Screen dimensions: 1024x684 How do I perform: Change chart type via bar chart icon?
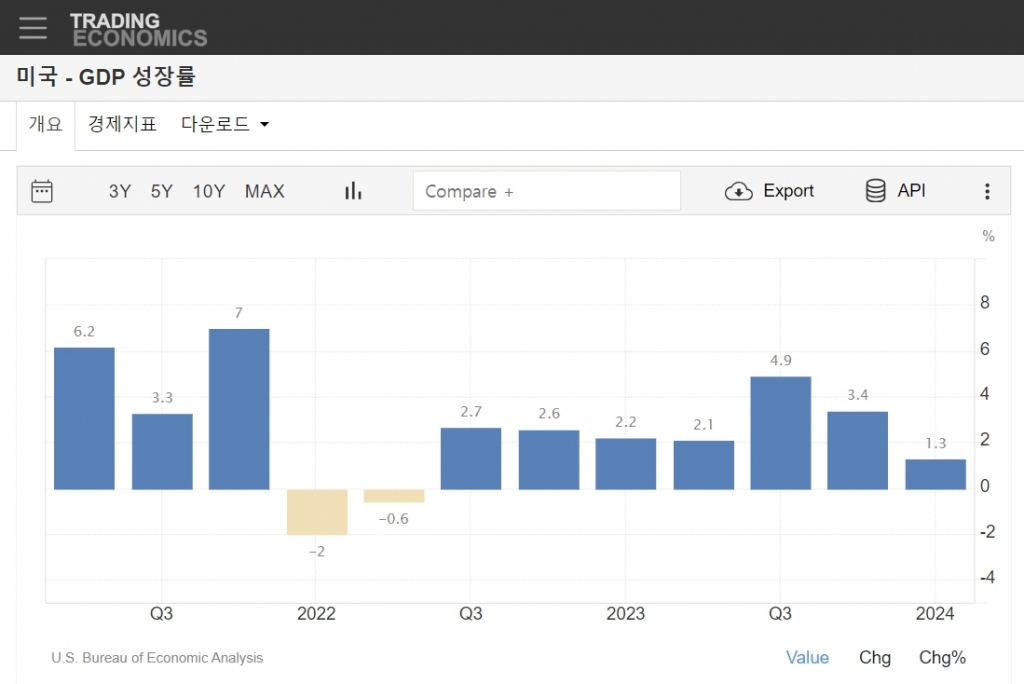[353, 191]
